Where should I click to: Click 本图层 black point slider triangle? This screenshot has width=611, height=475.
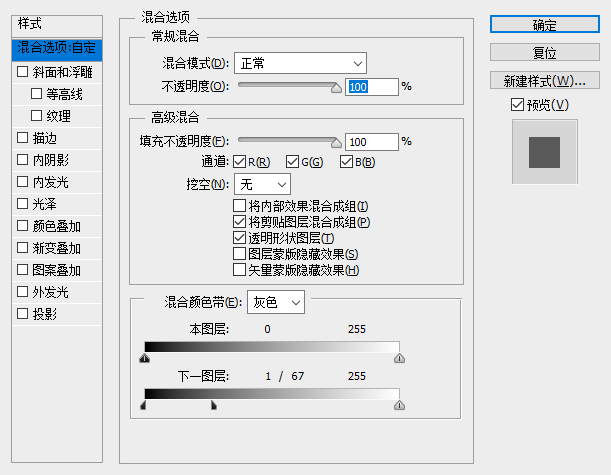pos(145,358)
